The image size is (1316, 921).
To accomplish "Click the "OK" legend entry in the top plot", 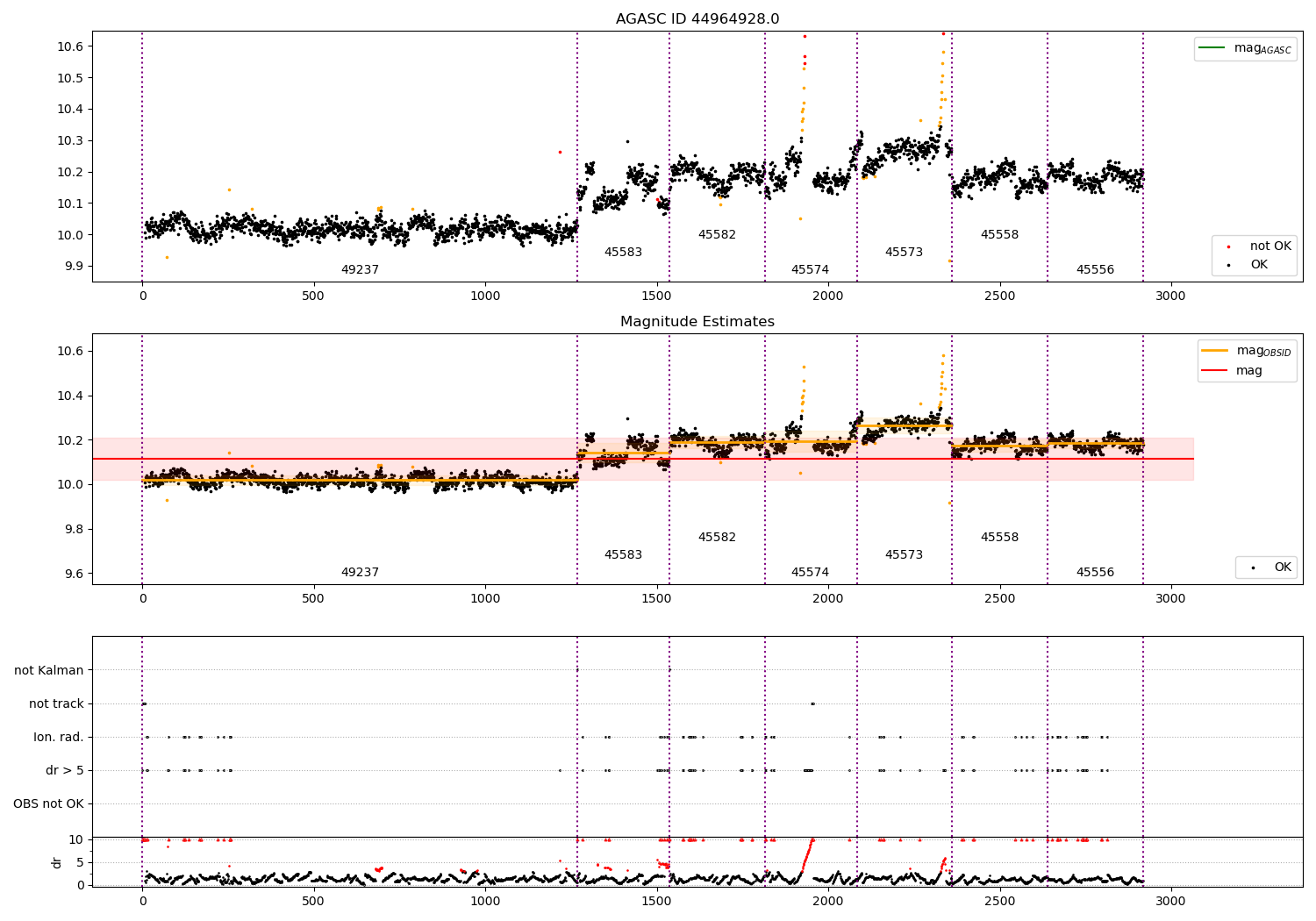I will (1259, 265).
